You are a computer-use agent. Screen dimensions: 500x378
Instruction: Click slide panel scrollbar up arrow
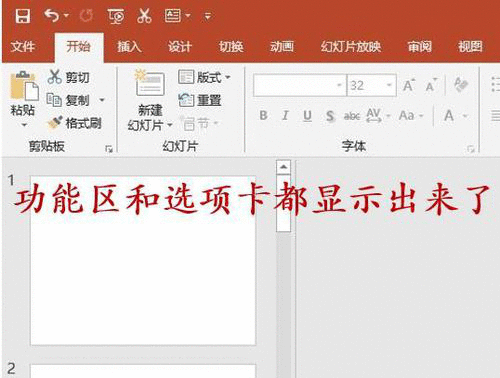pos(283,167)
